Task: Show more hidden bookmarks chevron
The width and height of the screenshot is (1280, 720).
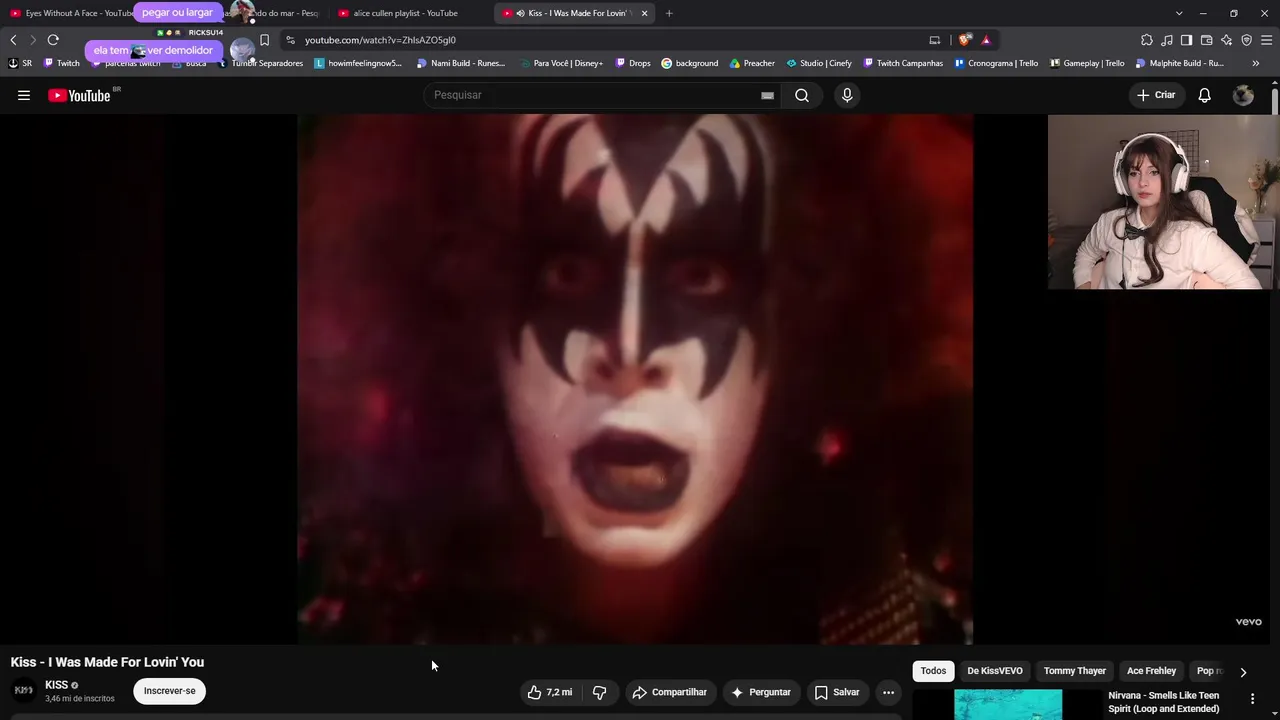Action: 1255,63
